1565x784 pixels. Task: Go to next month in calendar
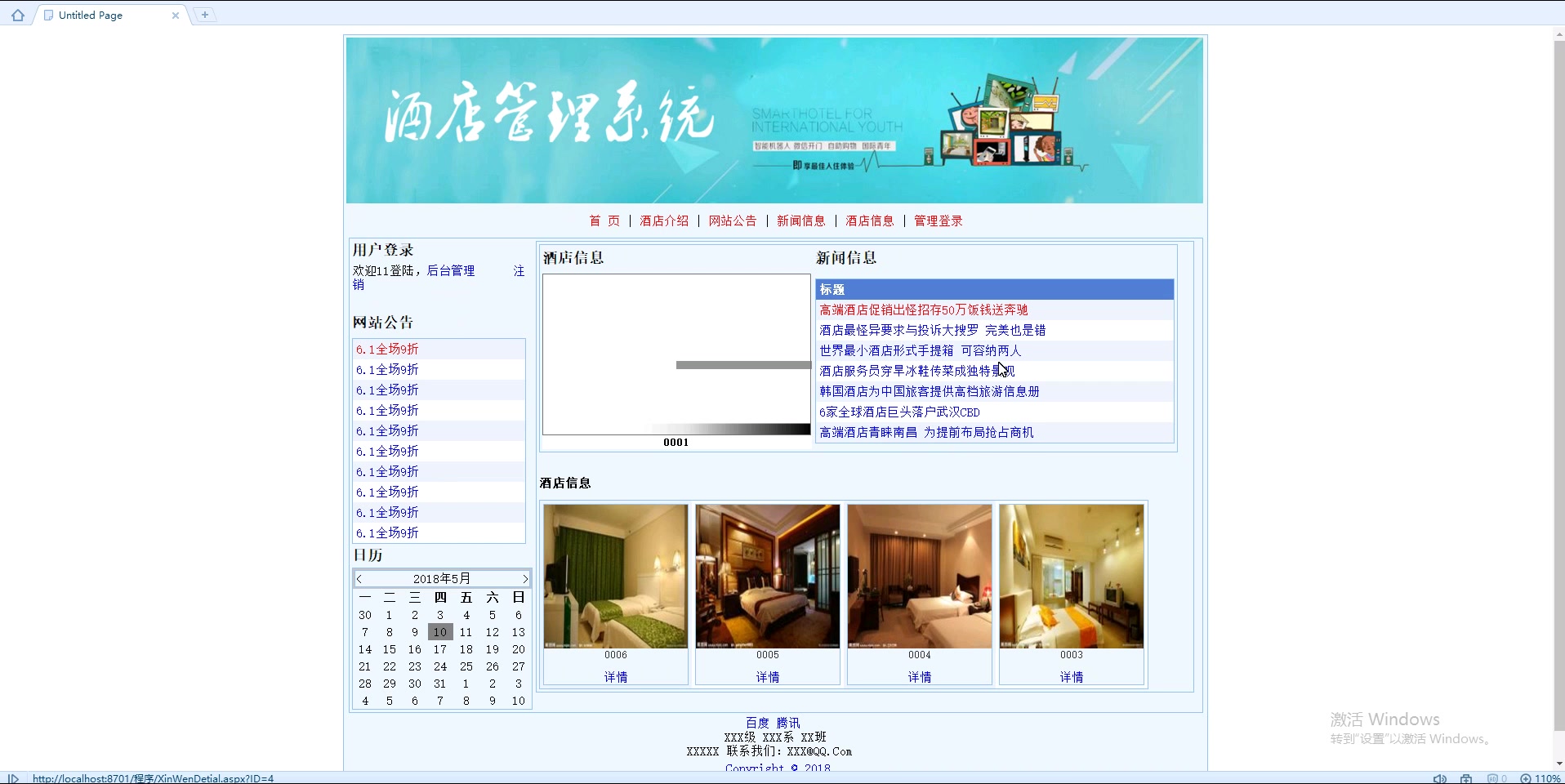coord(524,579)
